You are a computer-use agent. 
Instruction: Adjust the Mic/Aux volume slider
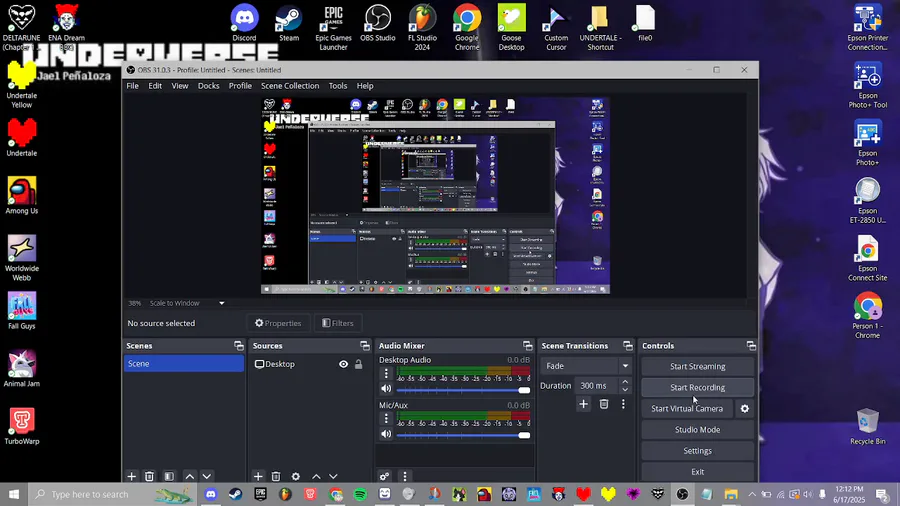463,435
